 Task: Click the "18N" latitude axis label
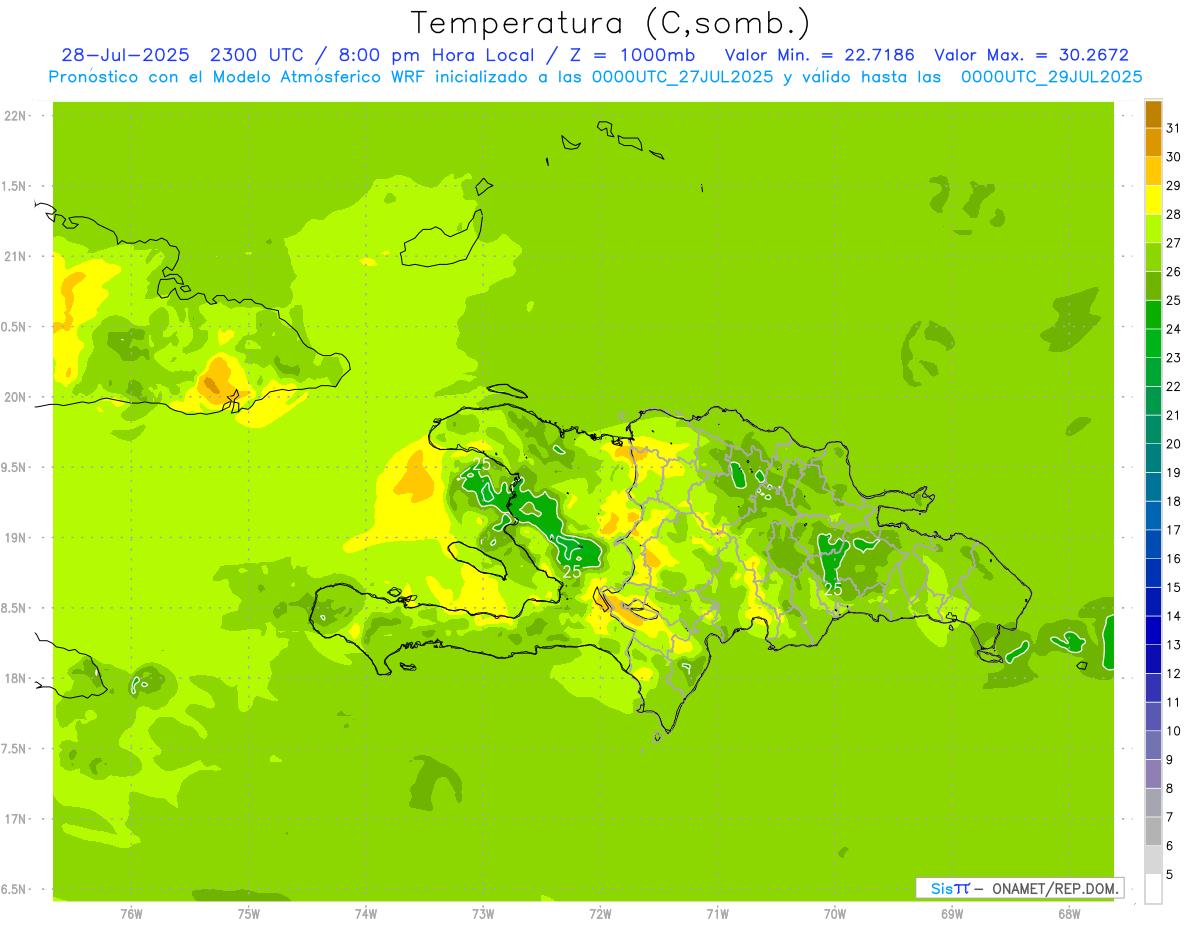click(16, 678)
